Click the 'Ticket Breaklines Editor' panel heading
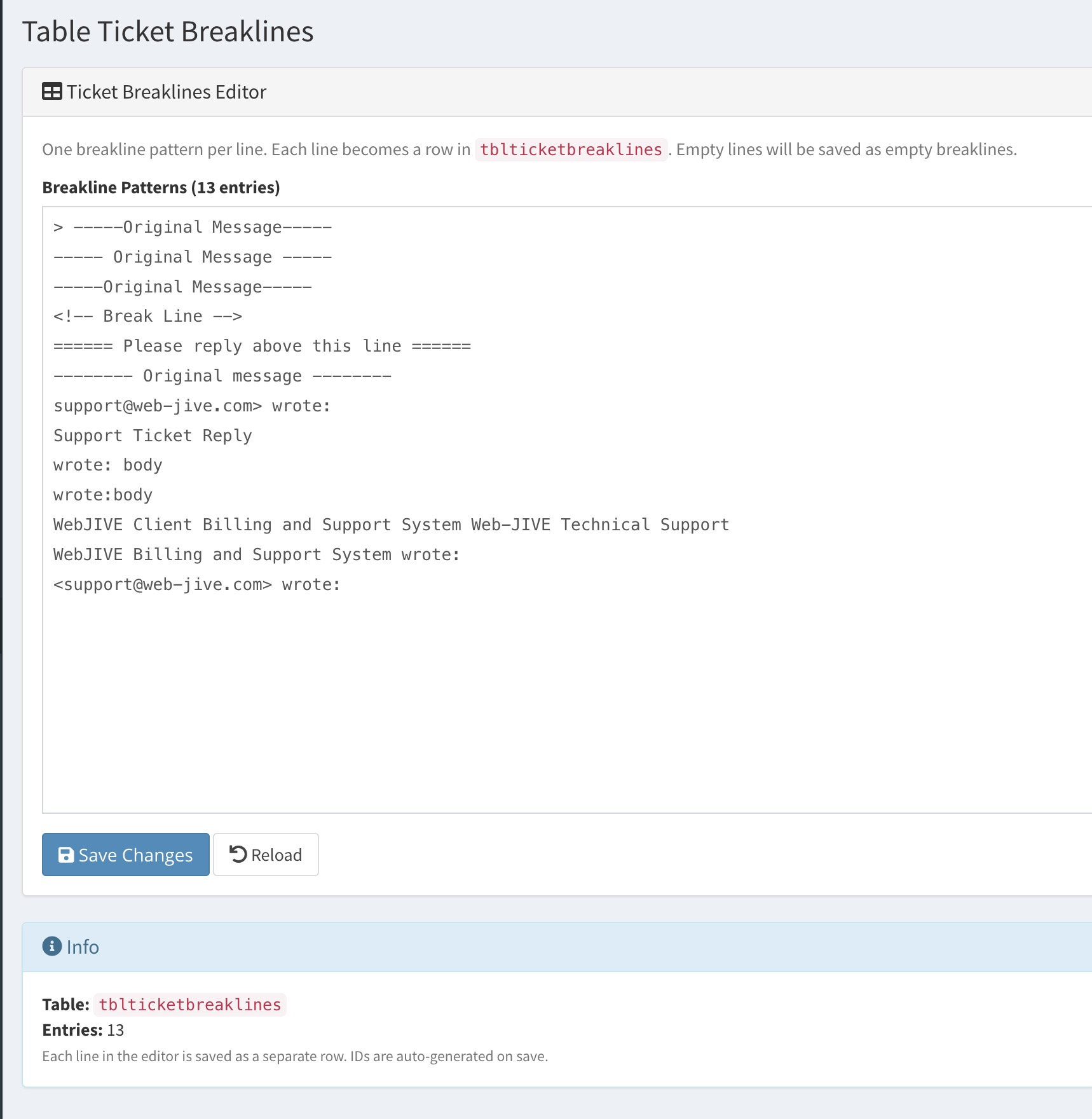This screenshot has height=1119, width=1092. click(167, 92)
